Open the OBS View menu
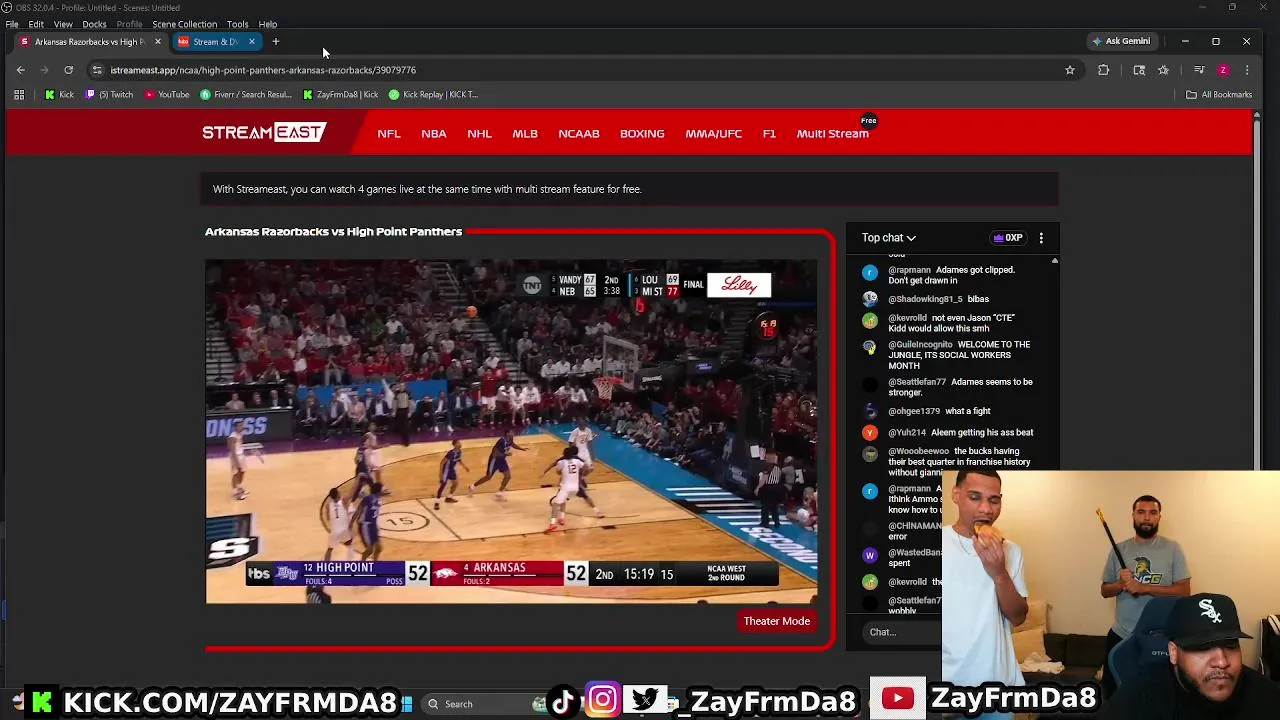Image resolution: width=1280 pixels, height=720 pixels. point(63,24)
